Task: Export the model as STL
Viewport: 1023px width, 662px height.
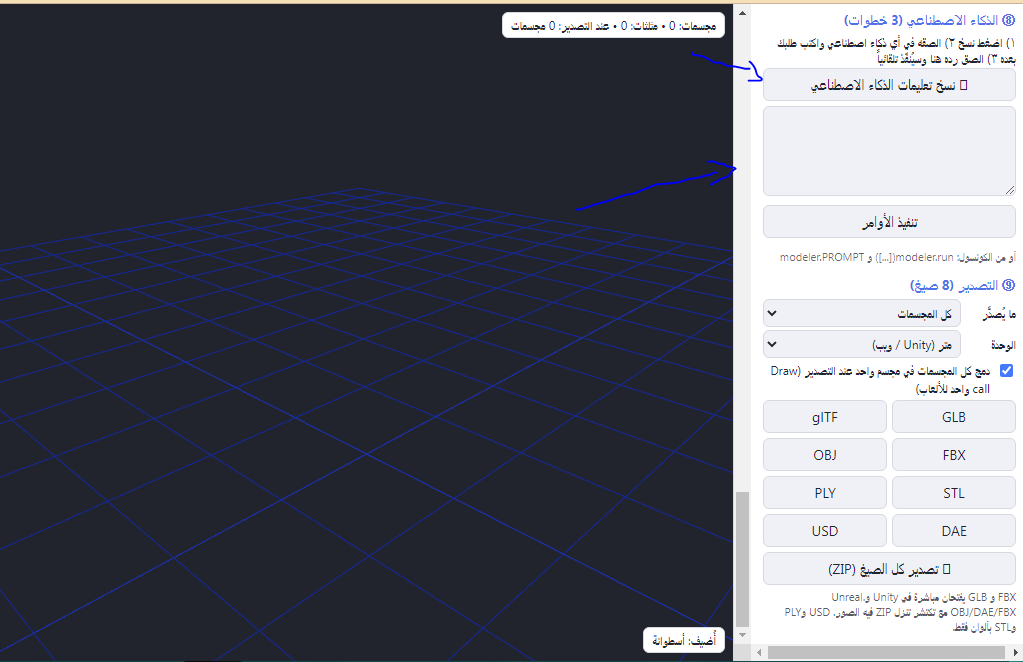Action: coord(953,493)
